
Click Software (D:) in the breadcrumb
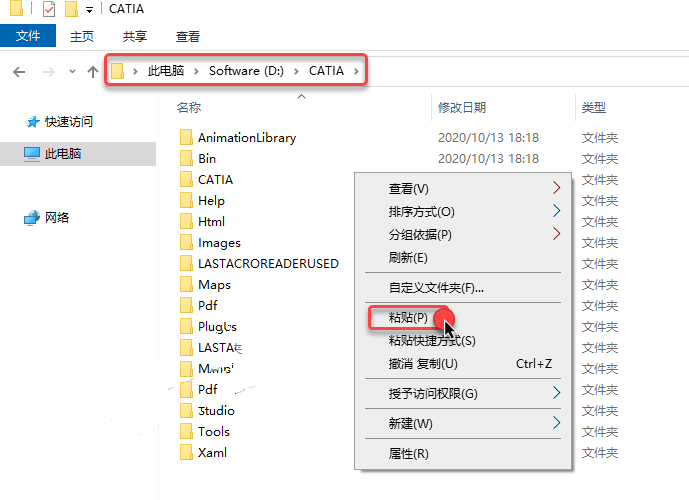(246, 71)
